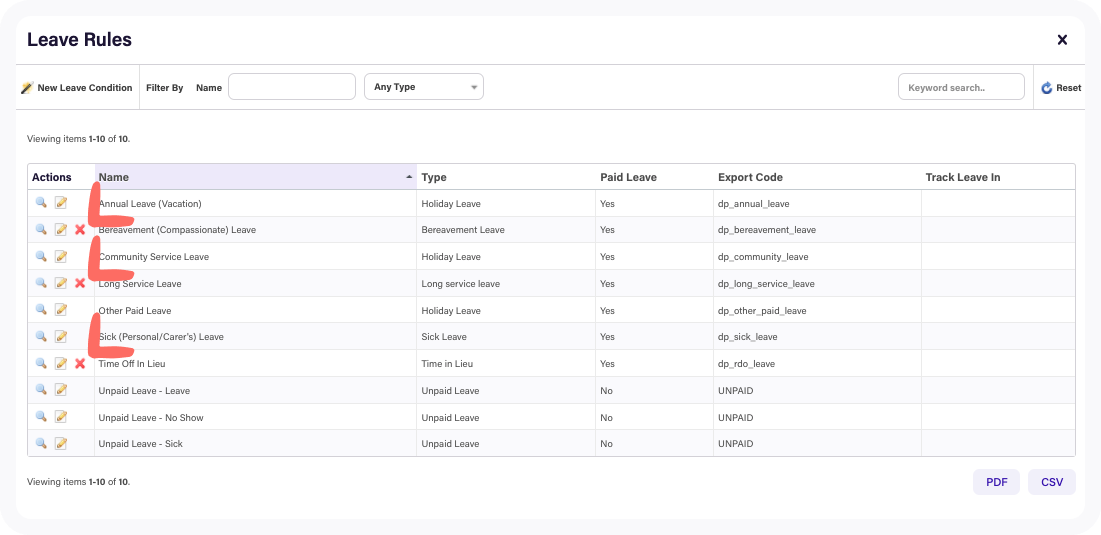Click the Long service leave type cell
The image size is (1101, 535).
point(506,284)
